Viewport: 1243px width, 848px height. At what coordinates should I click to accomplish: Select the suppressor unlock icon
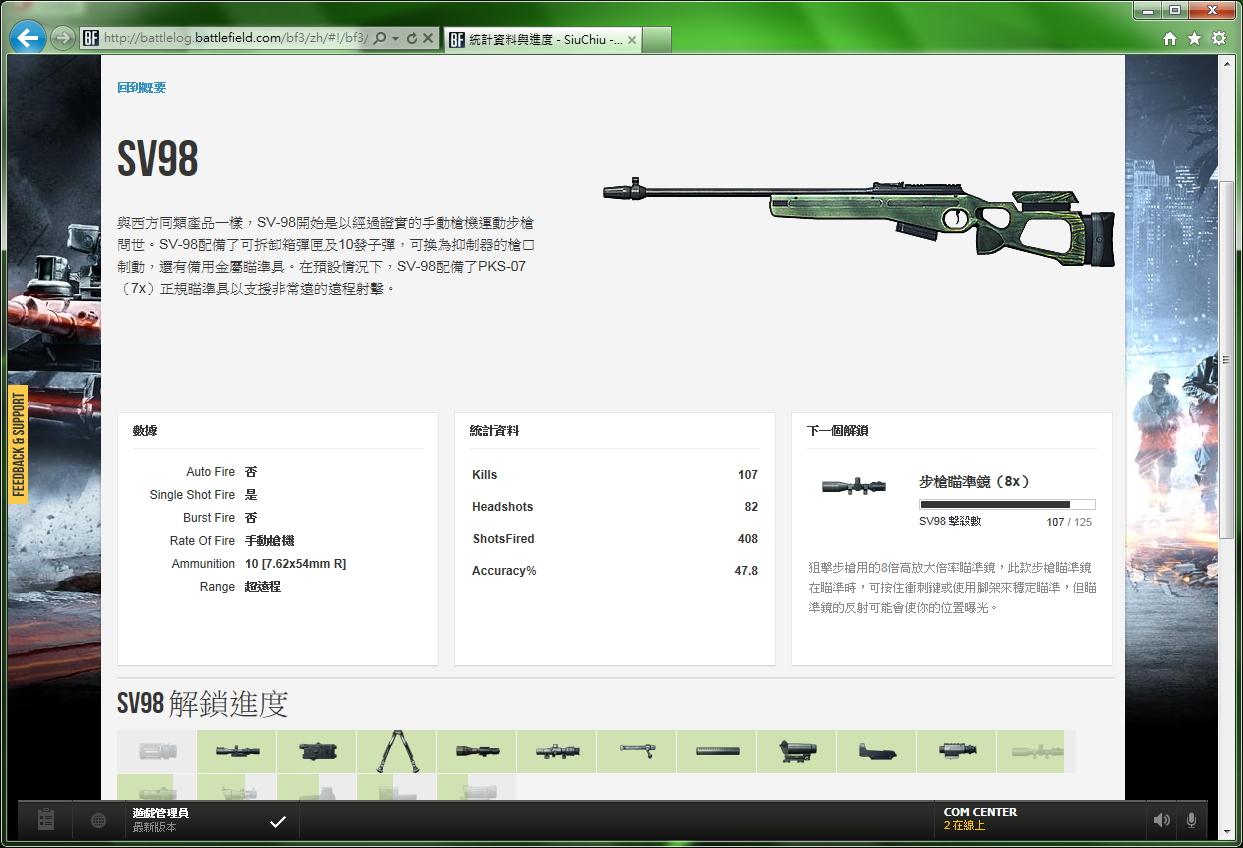[x=716, y=751]
